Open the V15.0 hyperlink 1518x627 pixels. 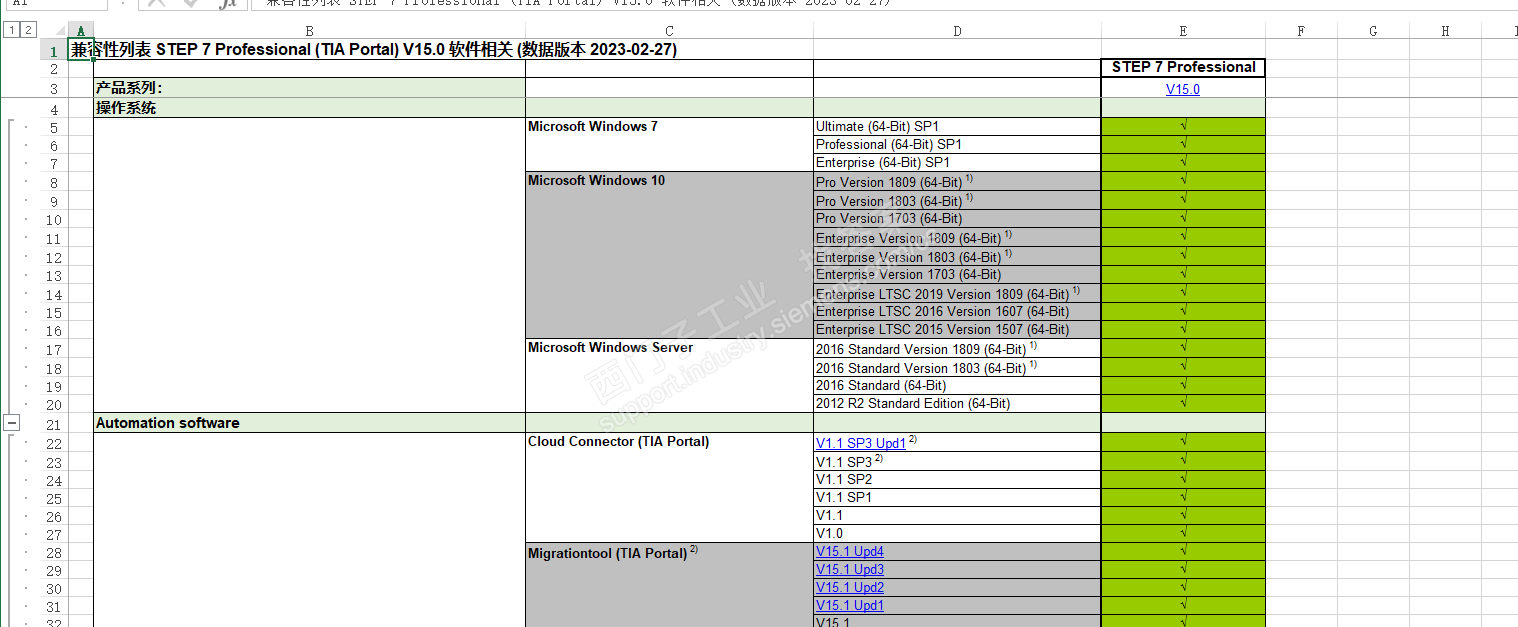click(x=1183, y=89)
